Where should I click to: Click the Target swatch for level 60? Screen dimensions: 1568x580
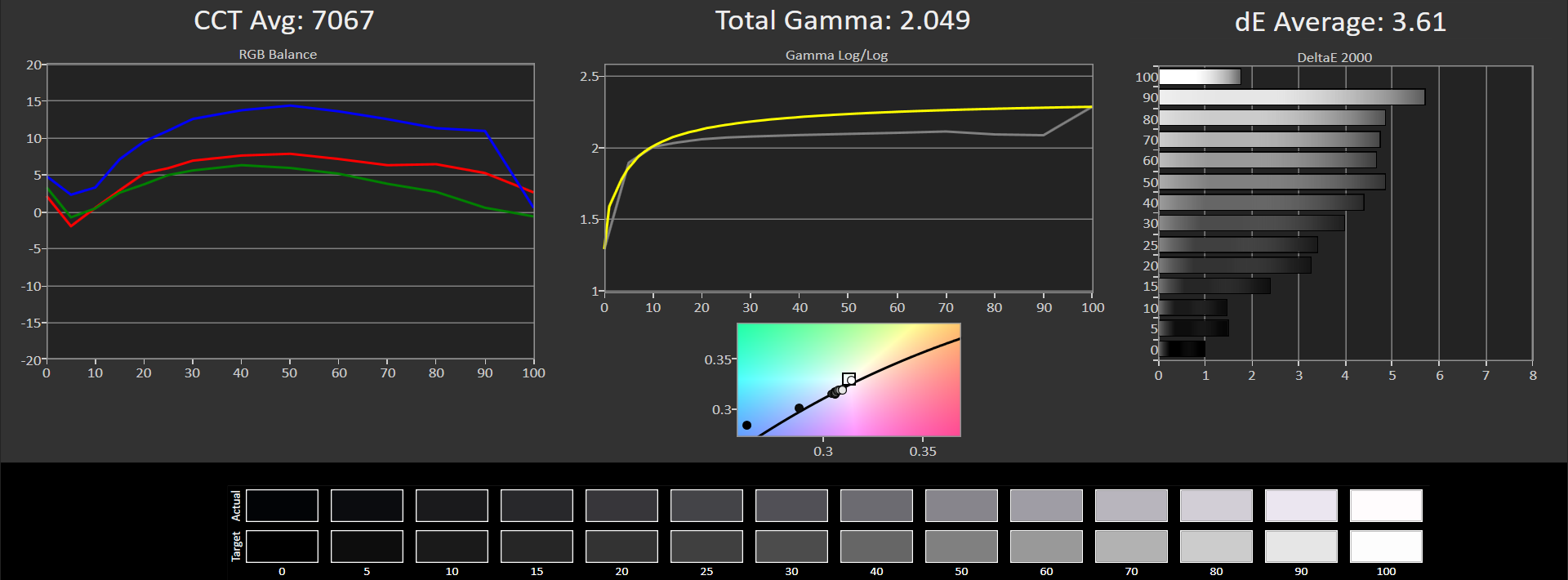1046,547
